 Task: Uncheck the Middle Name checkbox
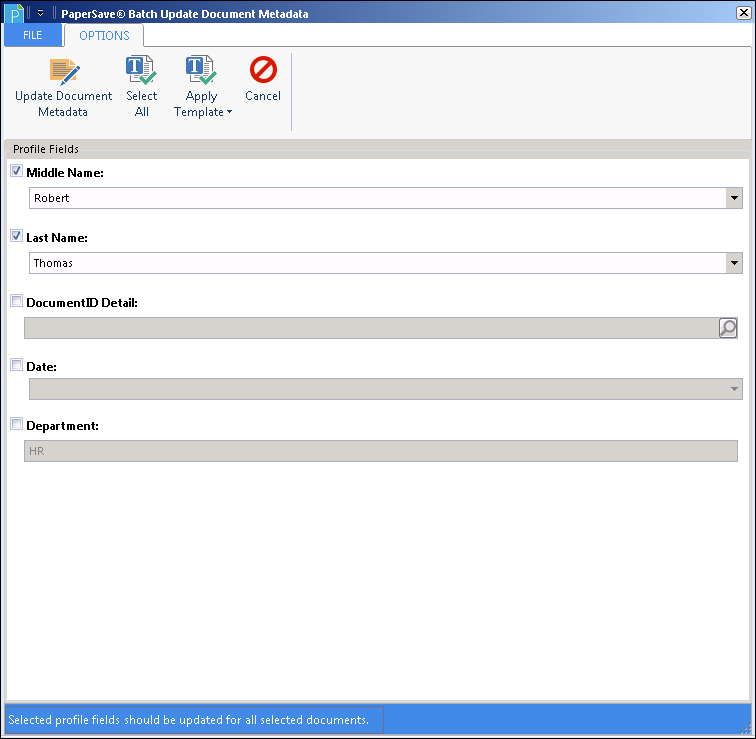tap(16, 171)
